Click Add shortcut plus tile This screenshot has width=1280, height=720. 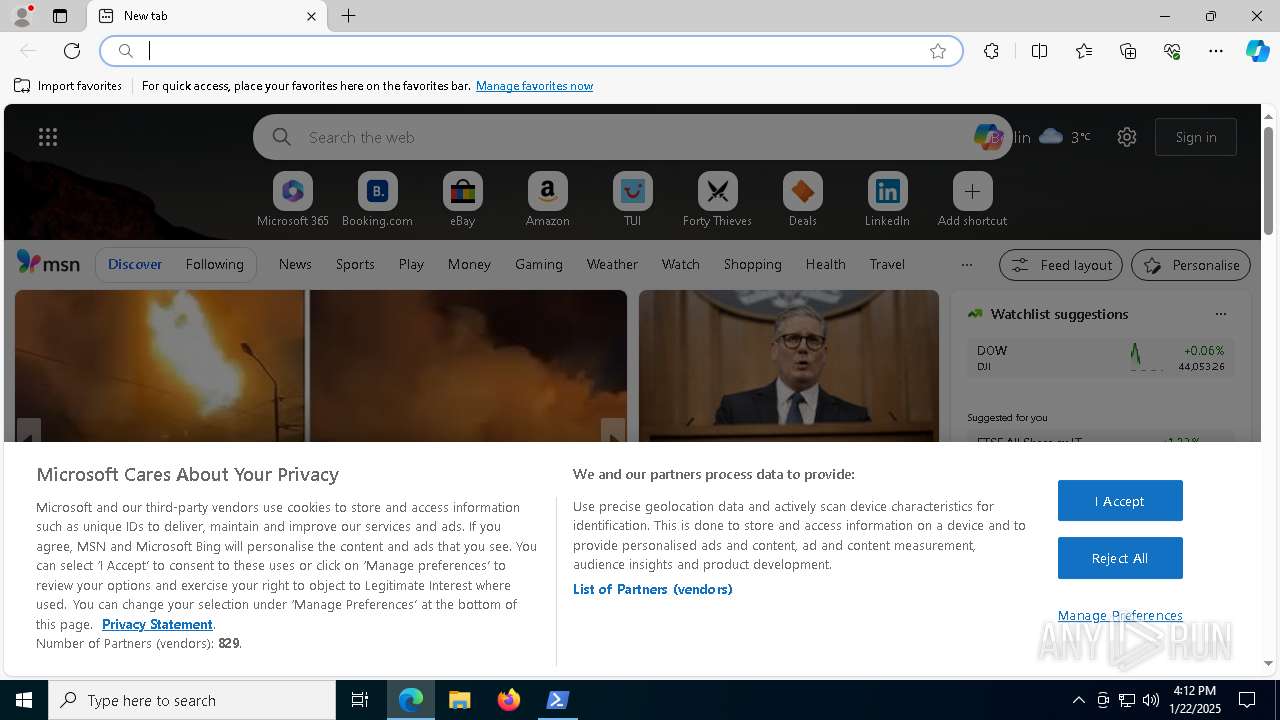(972, 200)
